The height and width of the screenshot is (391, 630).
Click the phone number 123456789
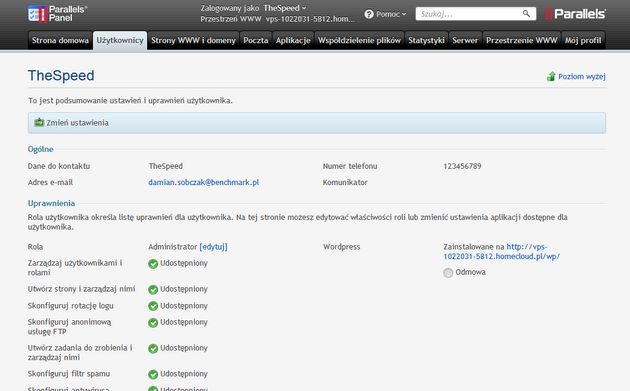click(462, 166)
